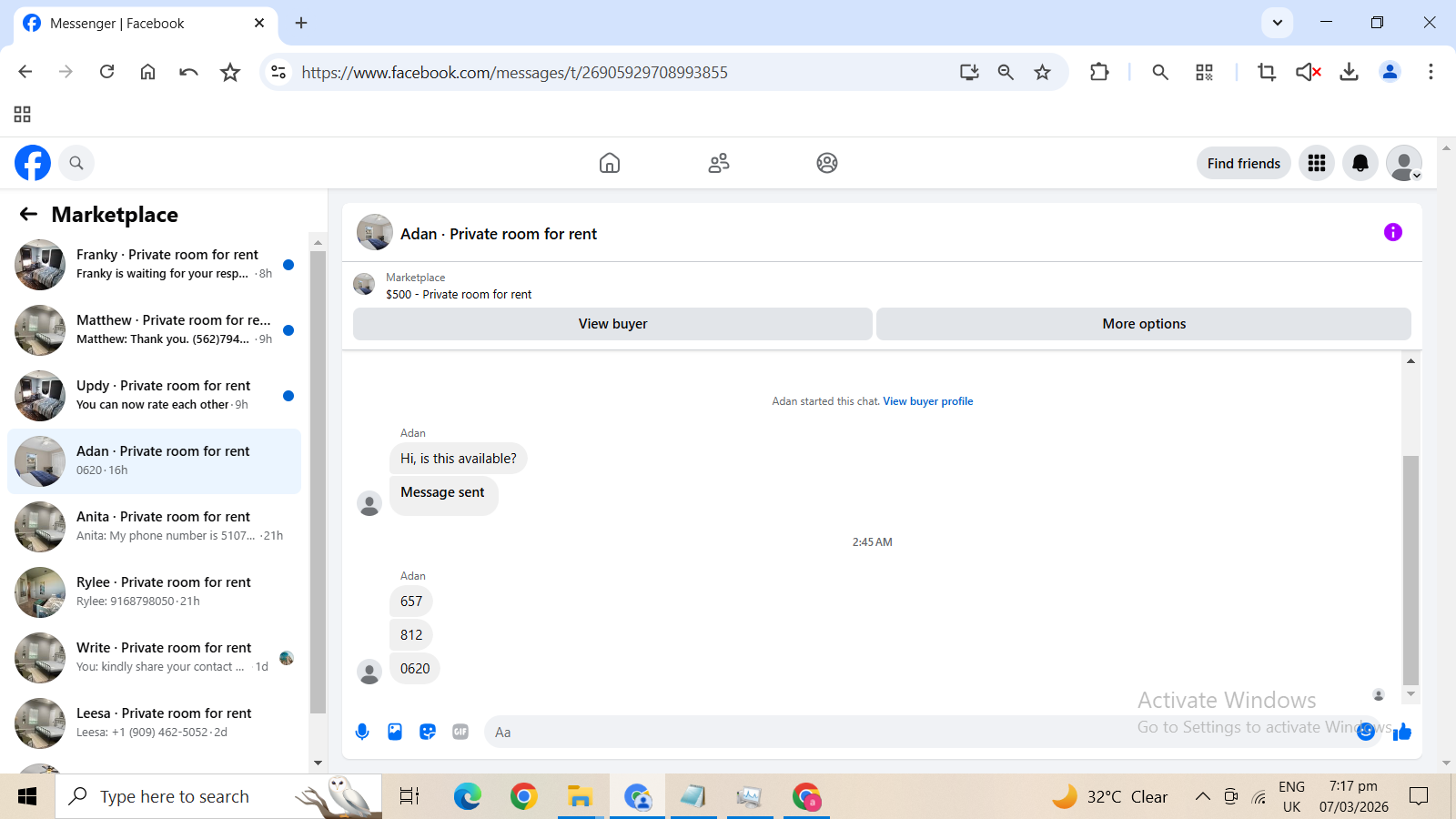Image resolution: width=1456 pixels, height=819 pixels.
Task: Click the browser address bar URL
Action: 514,73
